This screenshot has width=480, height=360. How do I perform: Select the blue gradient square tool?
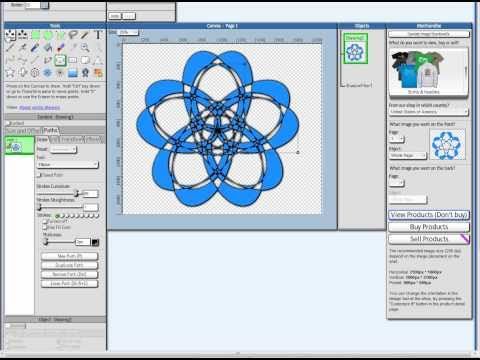[73, 73]
